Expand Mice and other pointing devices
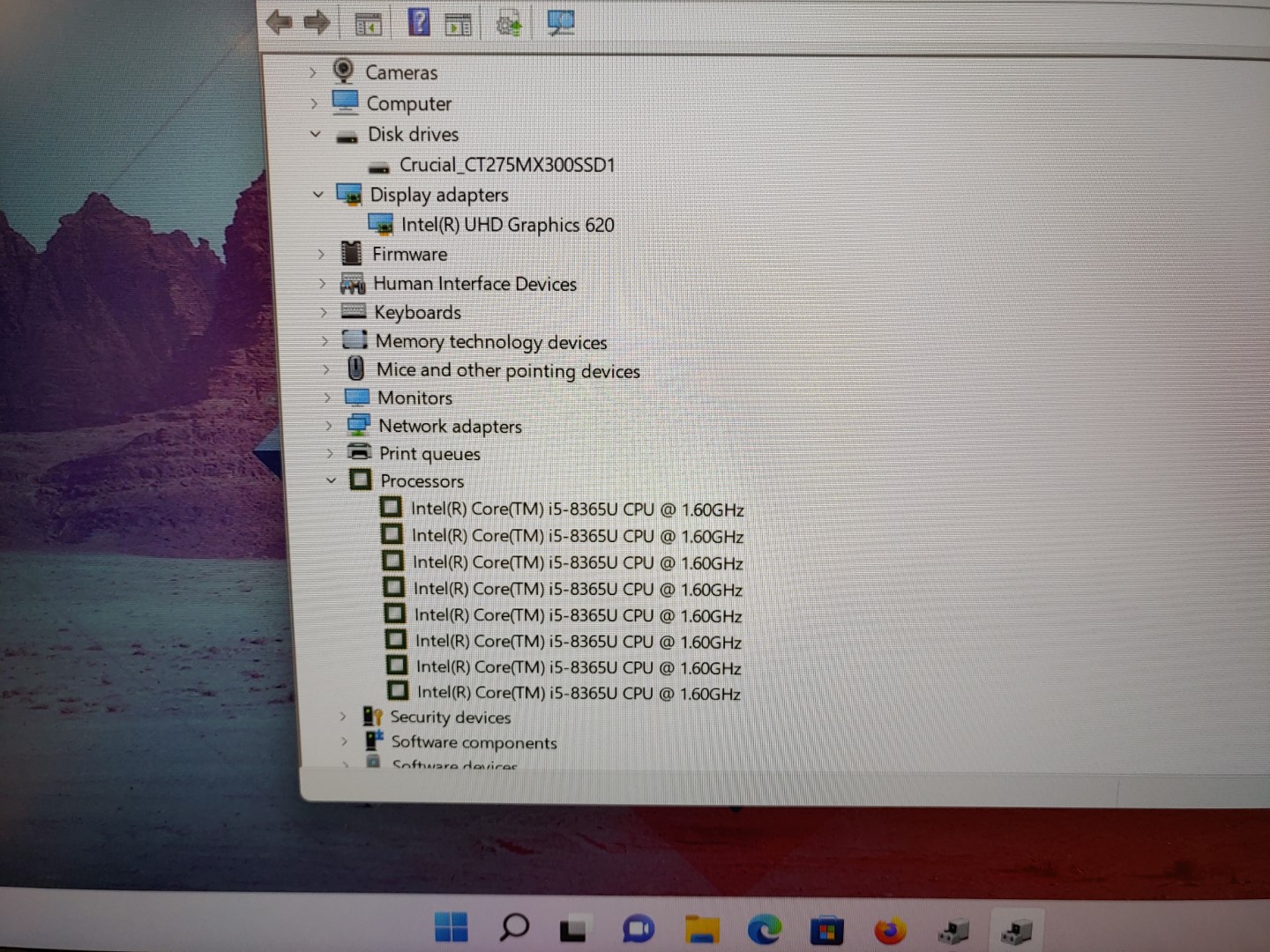The height and width of the screenshot is (952, 1270). coord(325,369)
